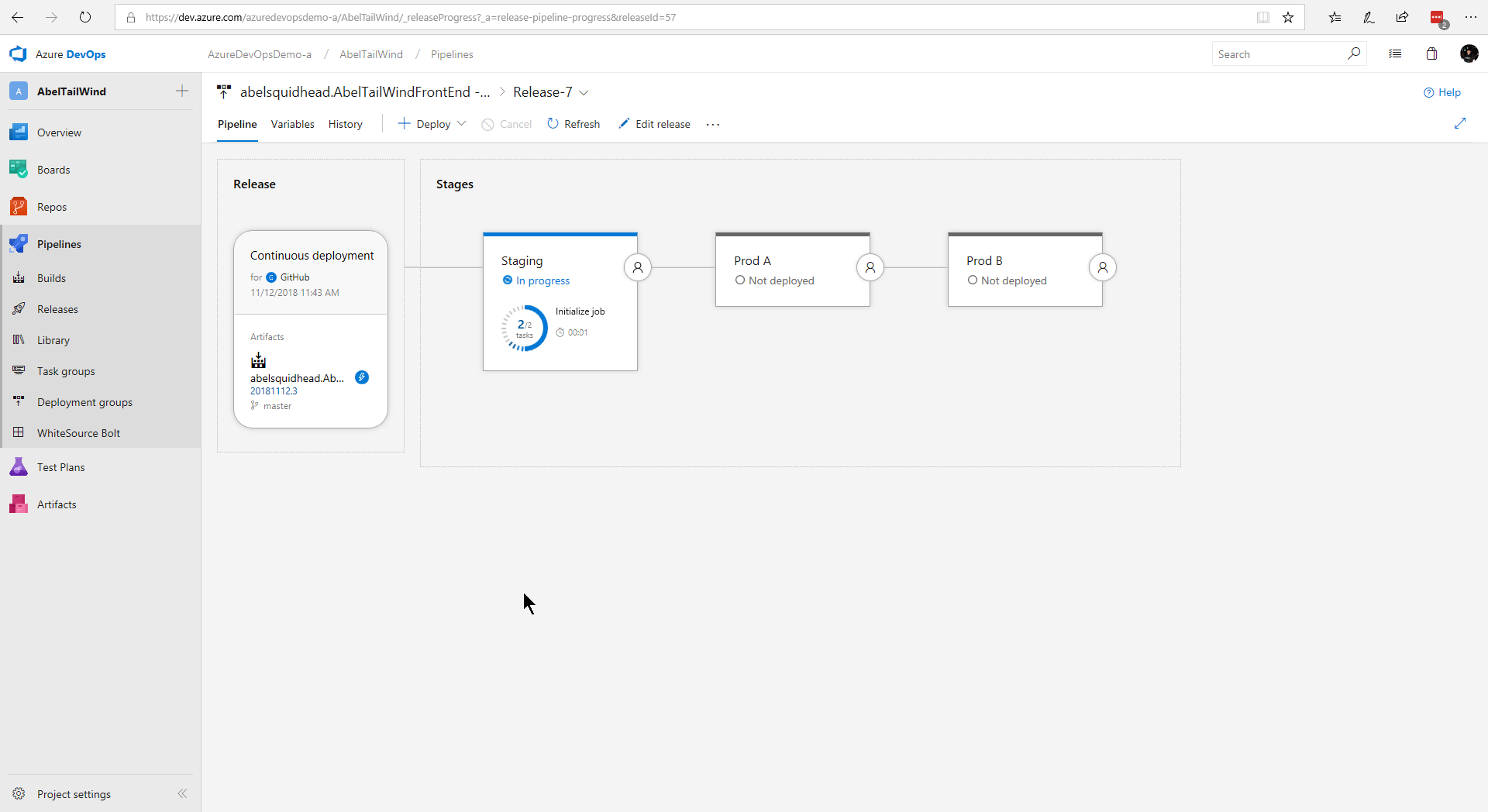Open the marketplace shopping bag icon
The height and width of the screenshot is (812, 1488).
(1431, 53)
